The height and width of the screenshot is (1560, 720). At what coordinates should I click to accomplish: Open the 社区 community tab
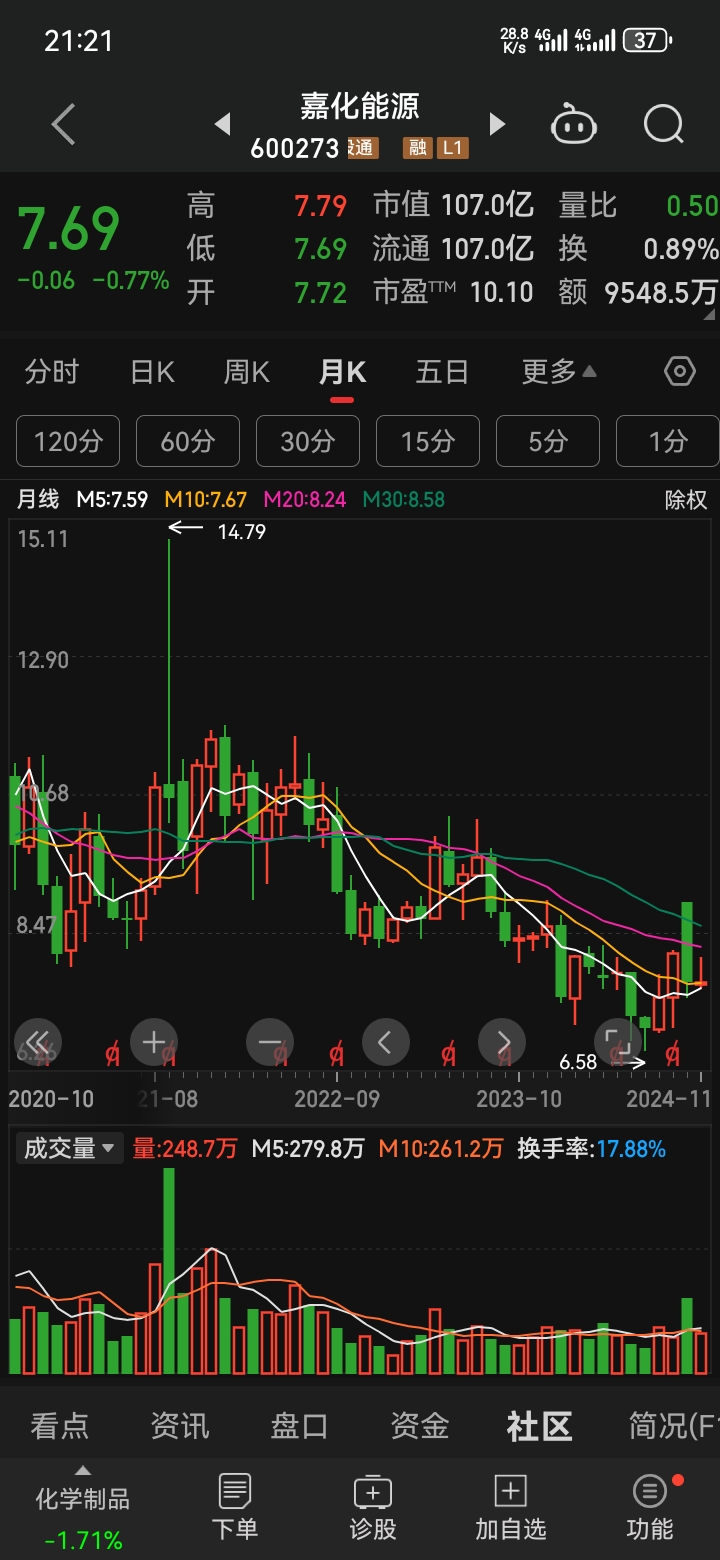[540, 1426]
